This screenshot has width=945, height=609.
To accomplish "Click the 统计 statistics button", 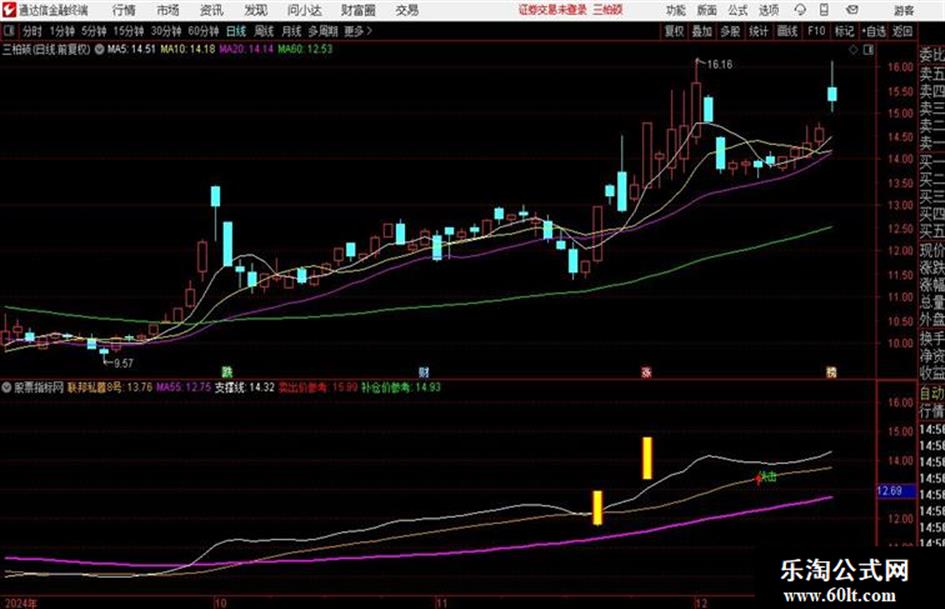I will point(759,31).
